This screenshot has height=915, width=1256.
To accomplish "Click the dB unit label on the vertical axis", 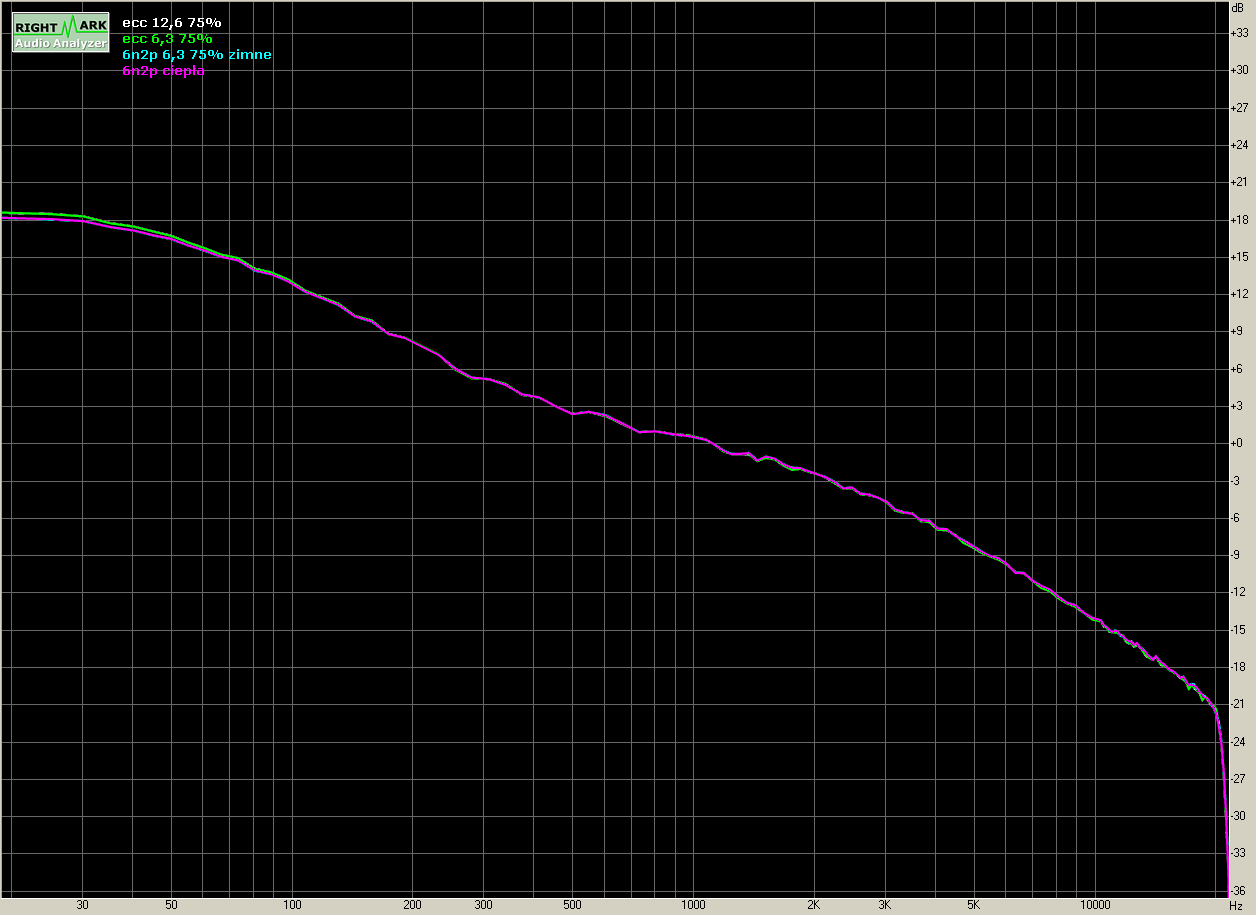I will (1238, 7).
